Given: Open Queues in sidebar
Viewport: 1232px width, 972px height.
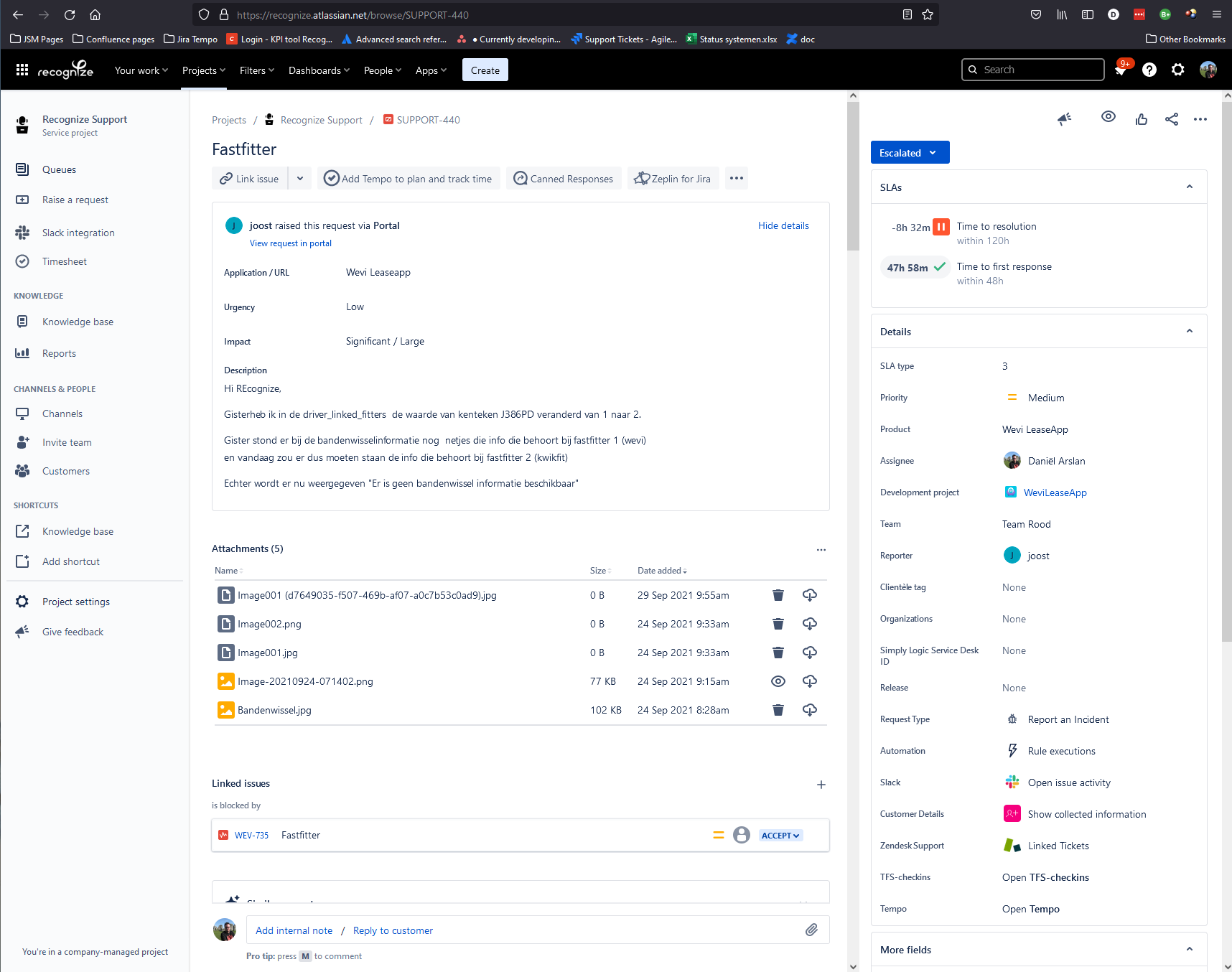Looking at the screenshot, I should [x=59, y=169].
